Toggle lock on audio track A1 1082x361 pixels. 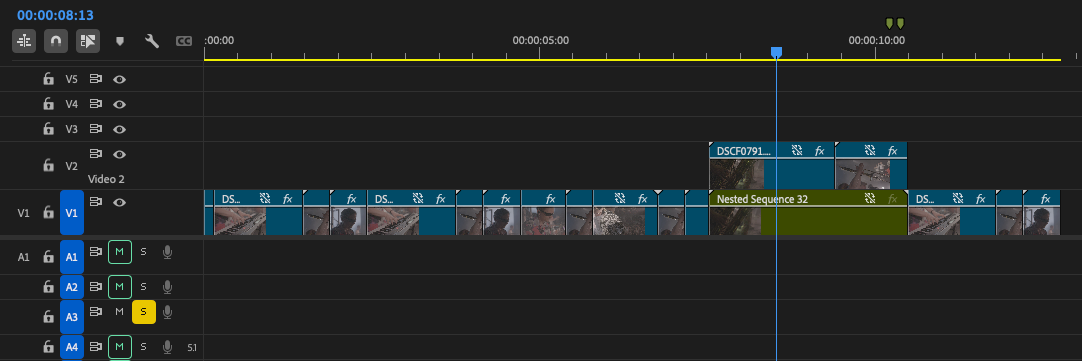tap(48, 257)
